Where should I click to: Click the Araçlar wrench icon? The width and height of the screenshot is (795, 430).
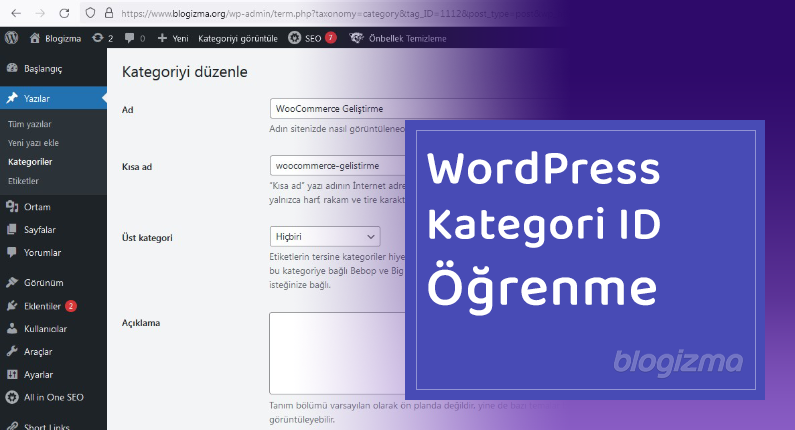pyautogui.click(x=12, y=351)
